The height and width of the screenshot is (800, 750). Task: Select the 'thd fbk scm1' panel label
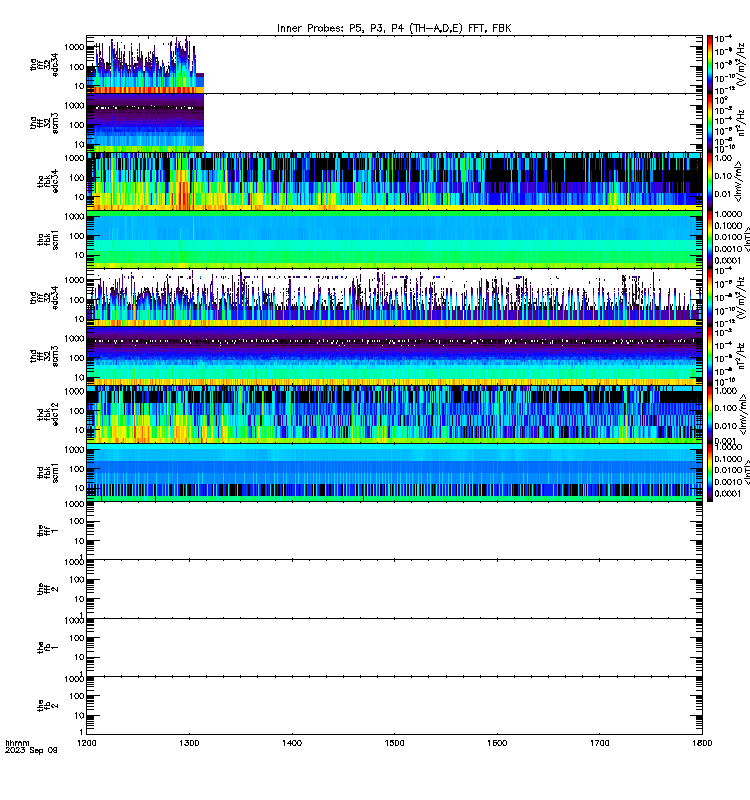(x=48, y=472)
